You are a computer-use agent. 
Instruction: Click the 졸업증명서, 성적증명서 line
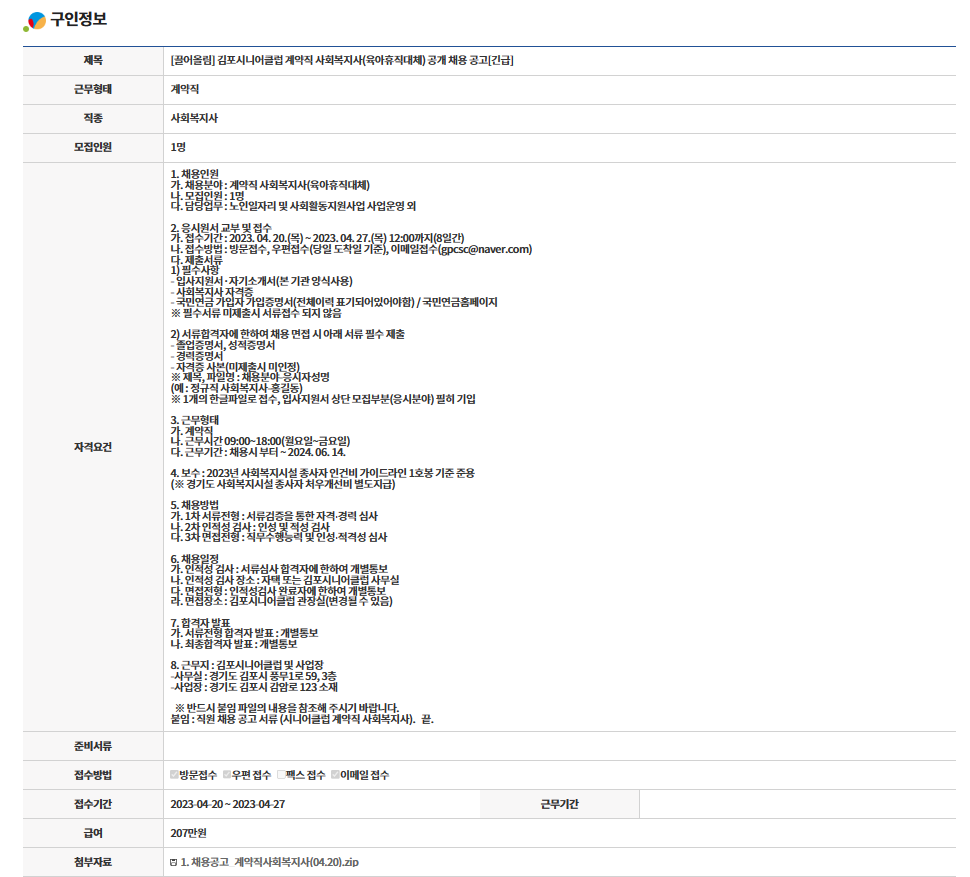(x=223, y=345)
